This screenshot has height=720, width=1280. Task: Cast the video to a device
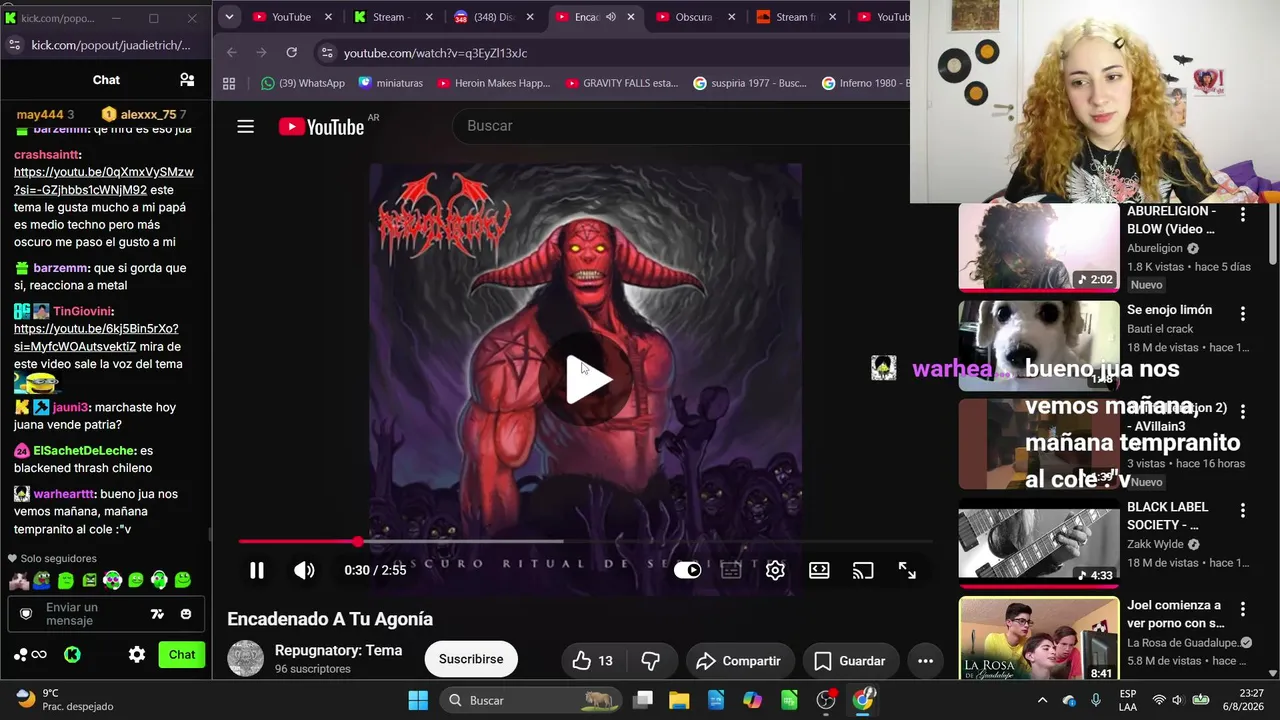coord(863,570)
